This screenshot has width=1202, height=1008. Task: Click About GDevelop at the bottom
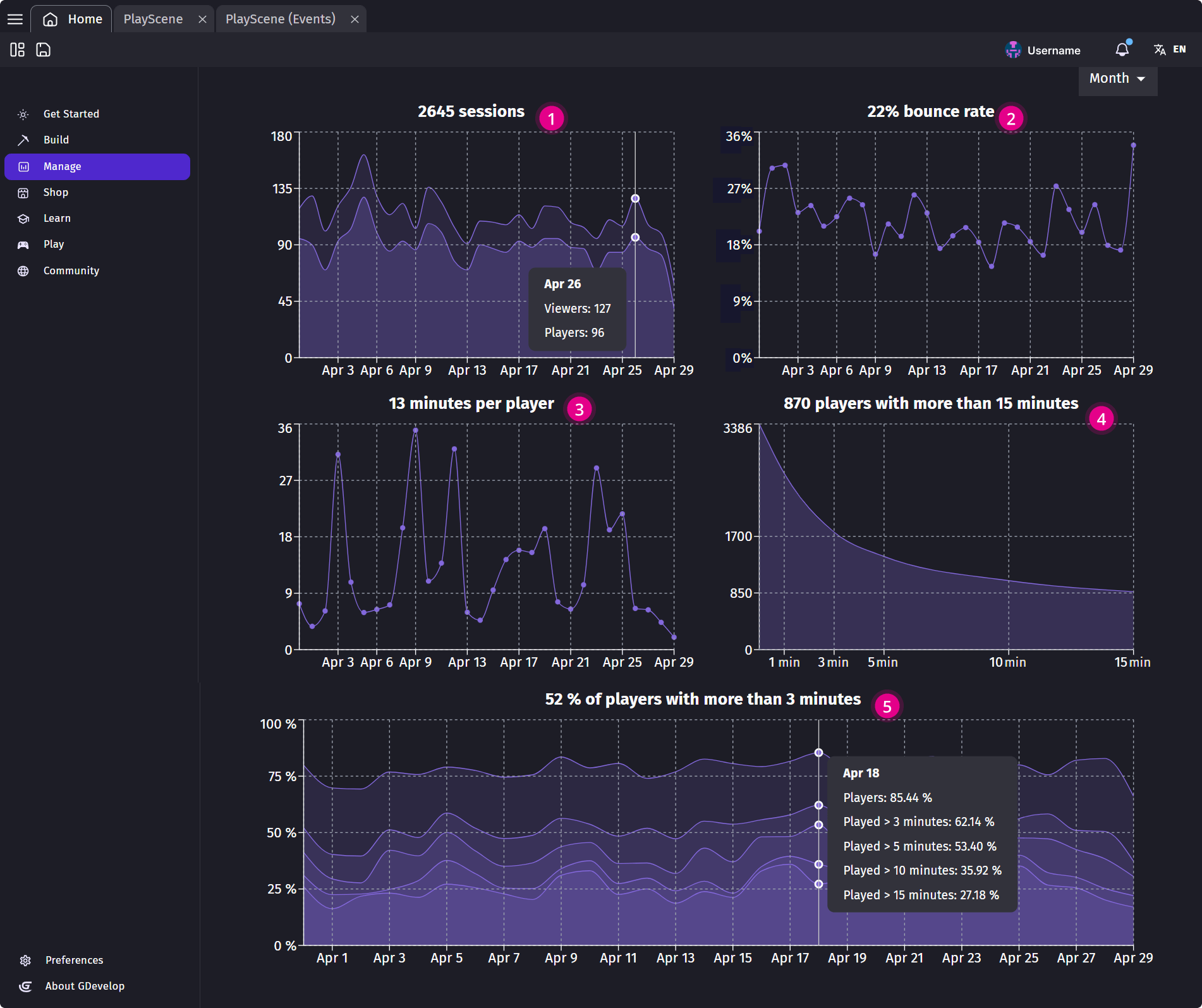[84, 986]
